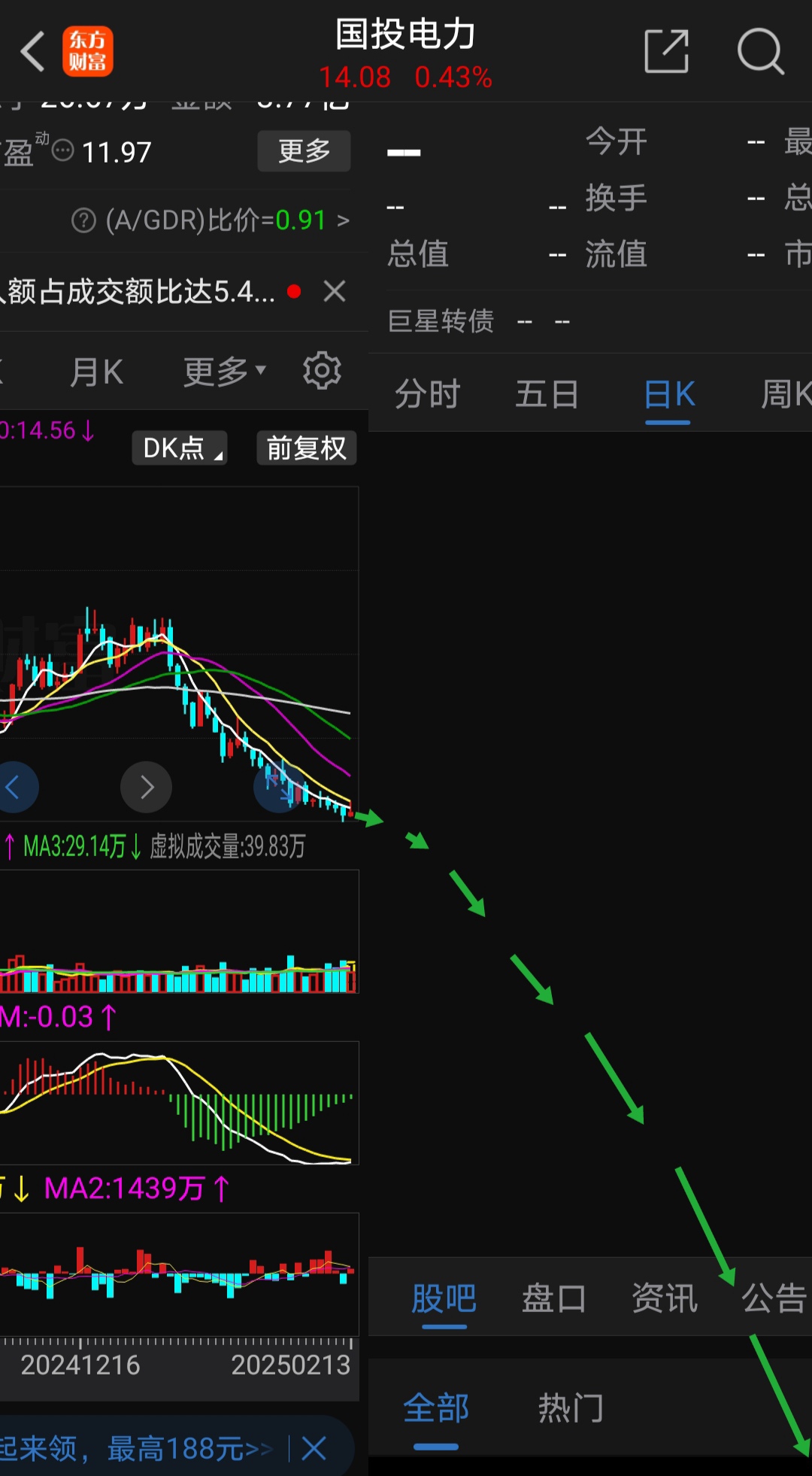Tap the 20250213 date on axis
This screenshot has height=1476, width=812.
291,1365
